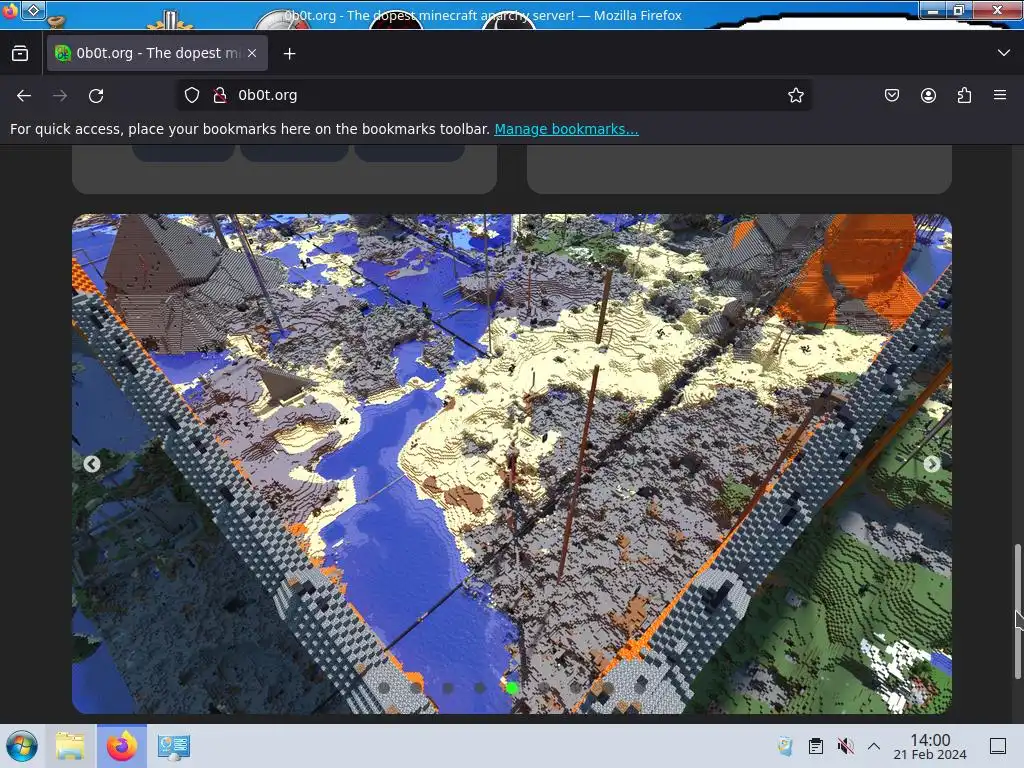Show previous carousel image with left arrow
The width and height of the screenshot is (1024, 768).
(x=91, y=464)
